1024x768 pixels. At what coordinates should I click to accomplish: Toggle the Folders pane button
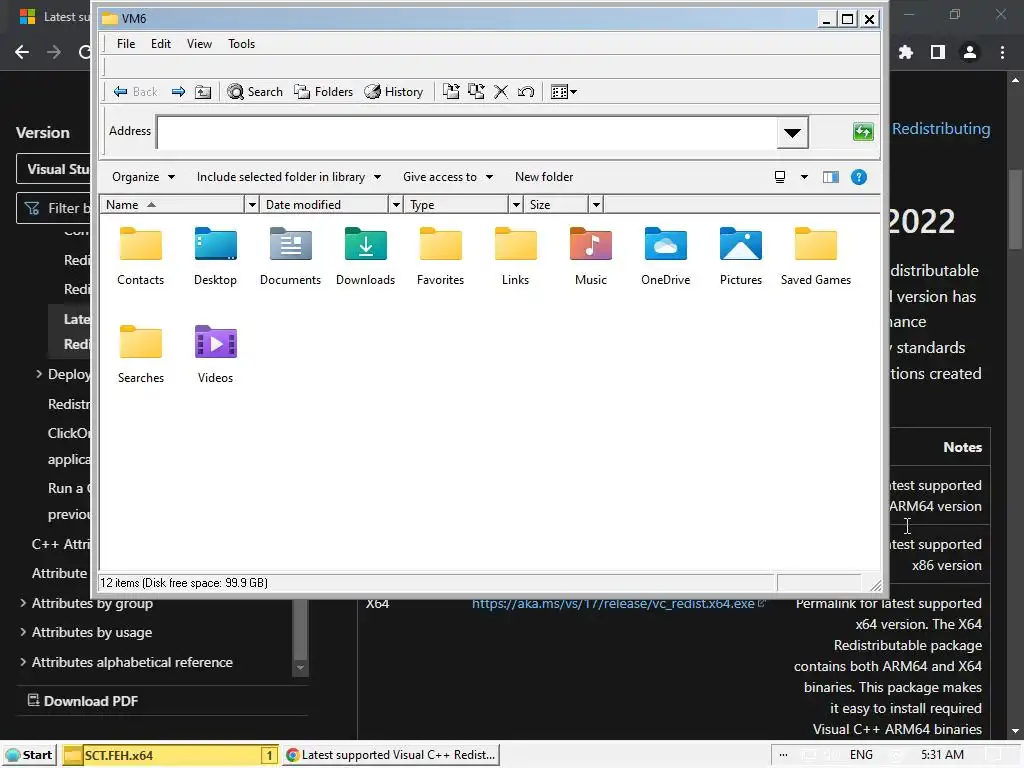323,92
